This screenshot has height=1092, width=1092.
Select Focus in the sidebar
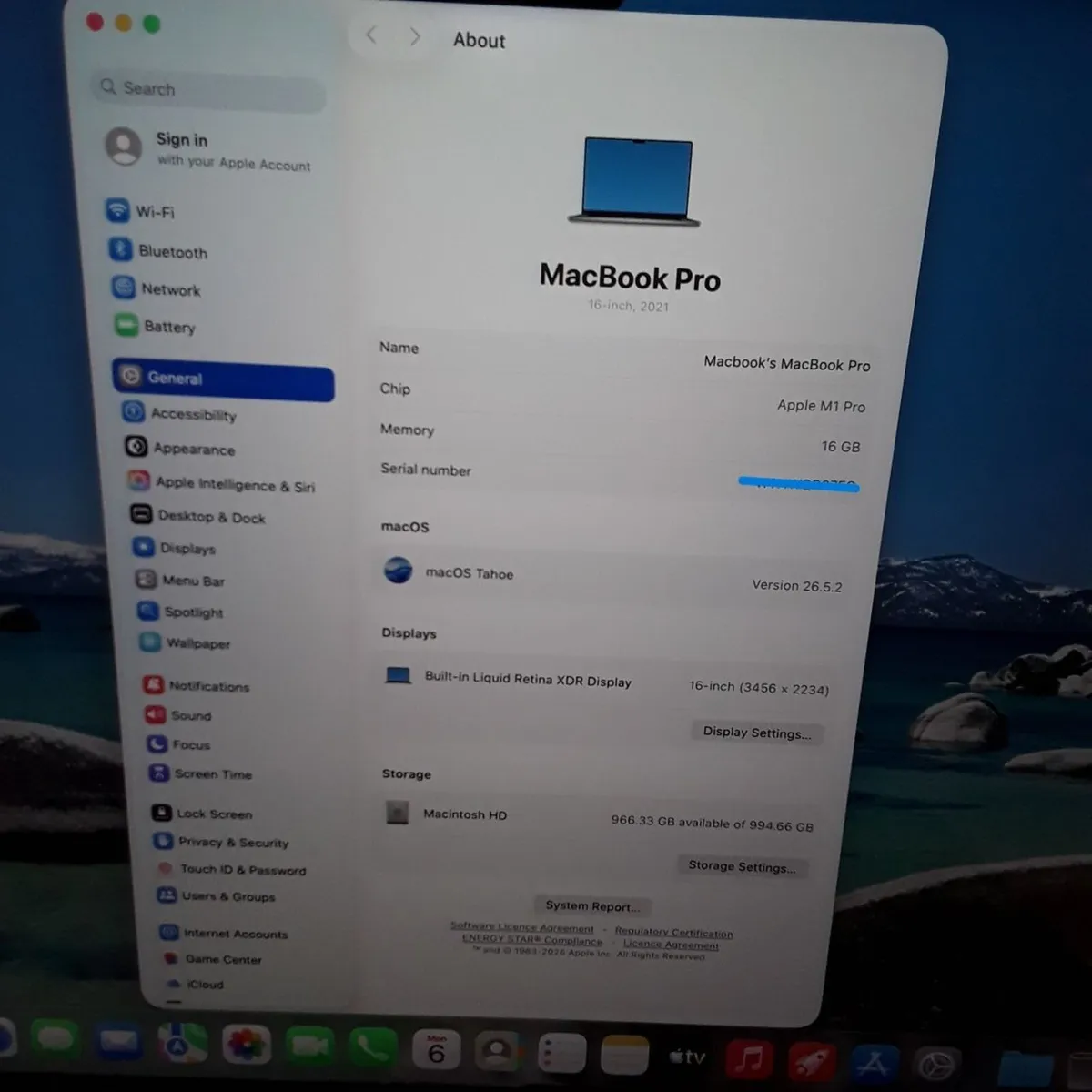pos(179,744)
